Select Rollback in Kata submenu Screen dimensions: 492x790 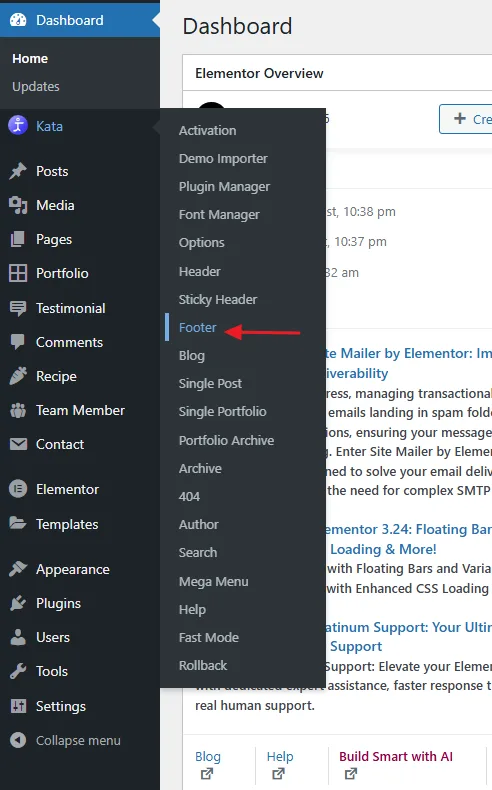203,665
